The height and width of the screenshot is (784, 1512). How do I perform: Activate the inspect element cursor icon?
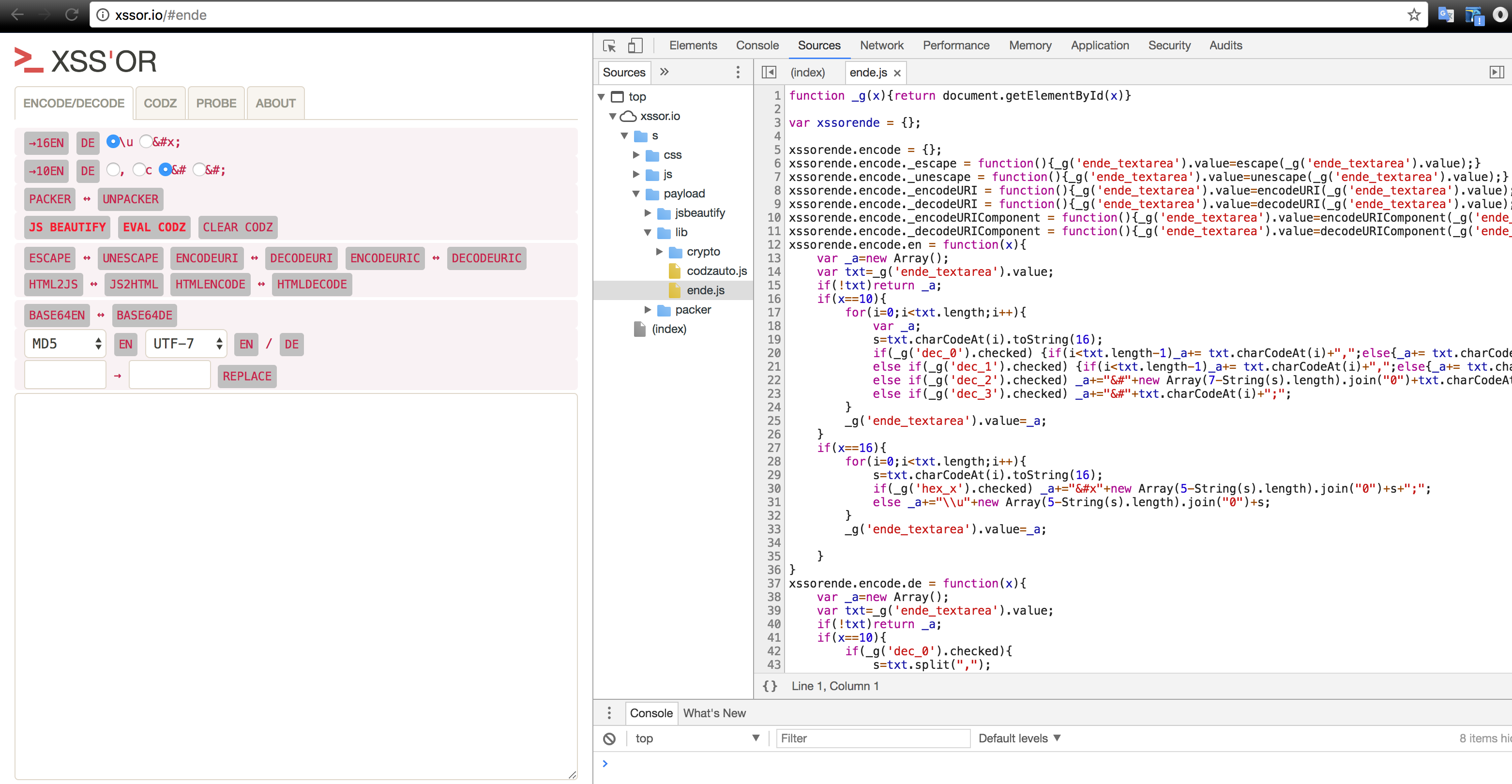tap(609, 45)
